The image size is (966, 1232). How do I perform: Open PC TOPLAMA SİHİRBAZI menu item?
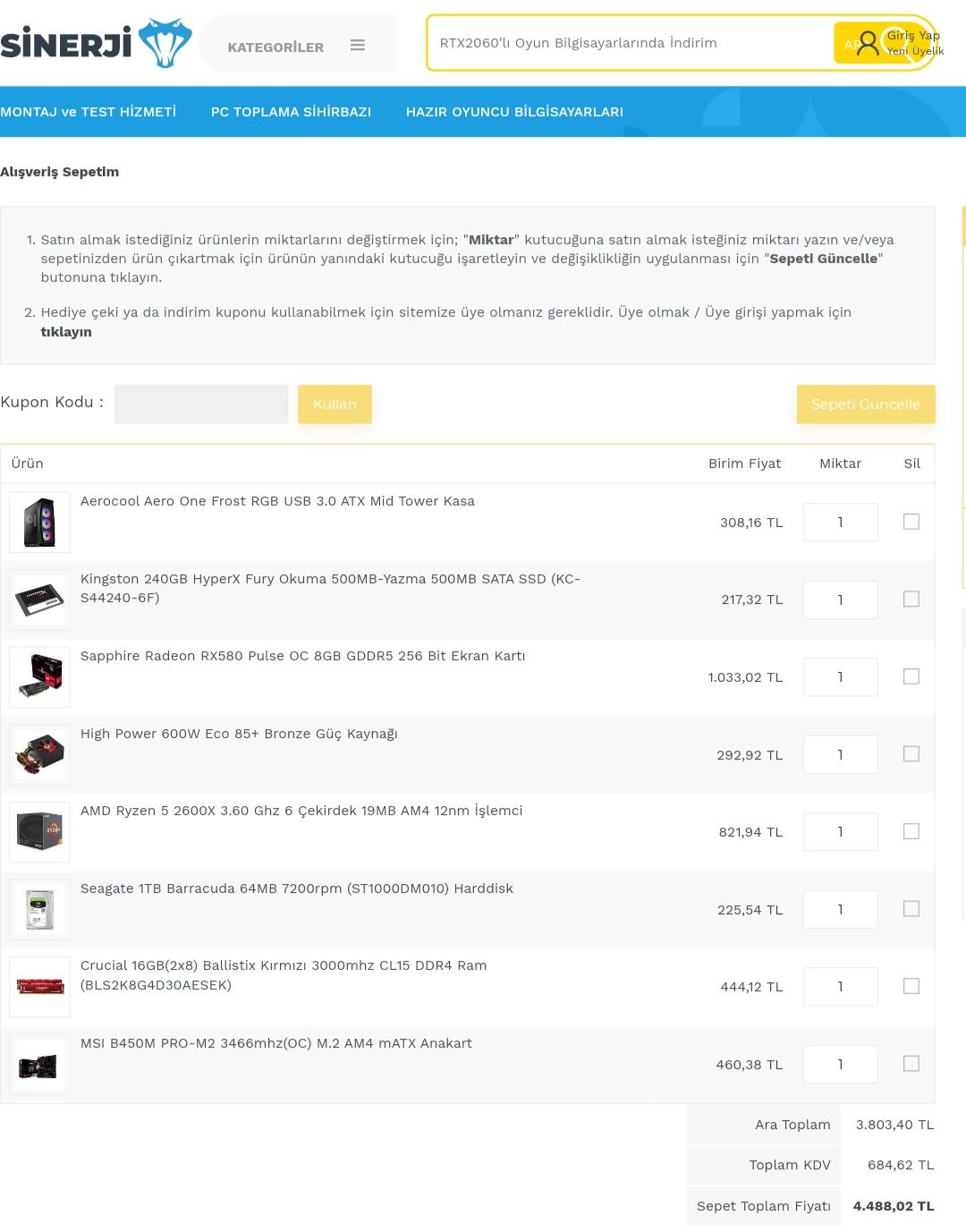tap(291, 112)
